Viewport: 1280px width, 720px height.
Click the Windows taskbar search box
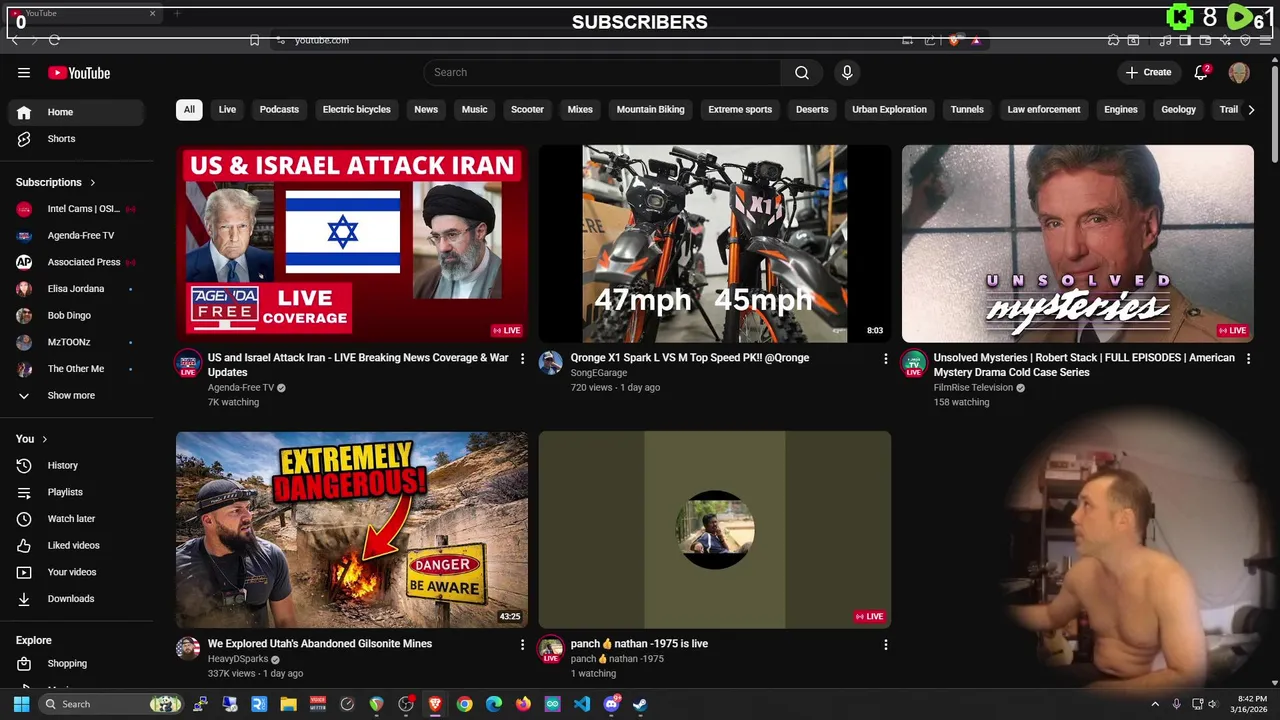click(x=111, y=704)
